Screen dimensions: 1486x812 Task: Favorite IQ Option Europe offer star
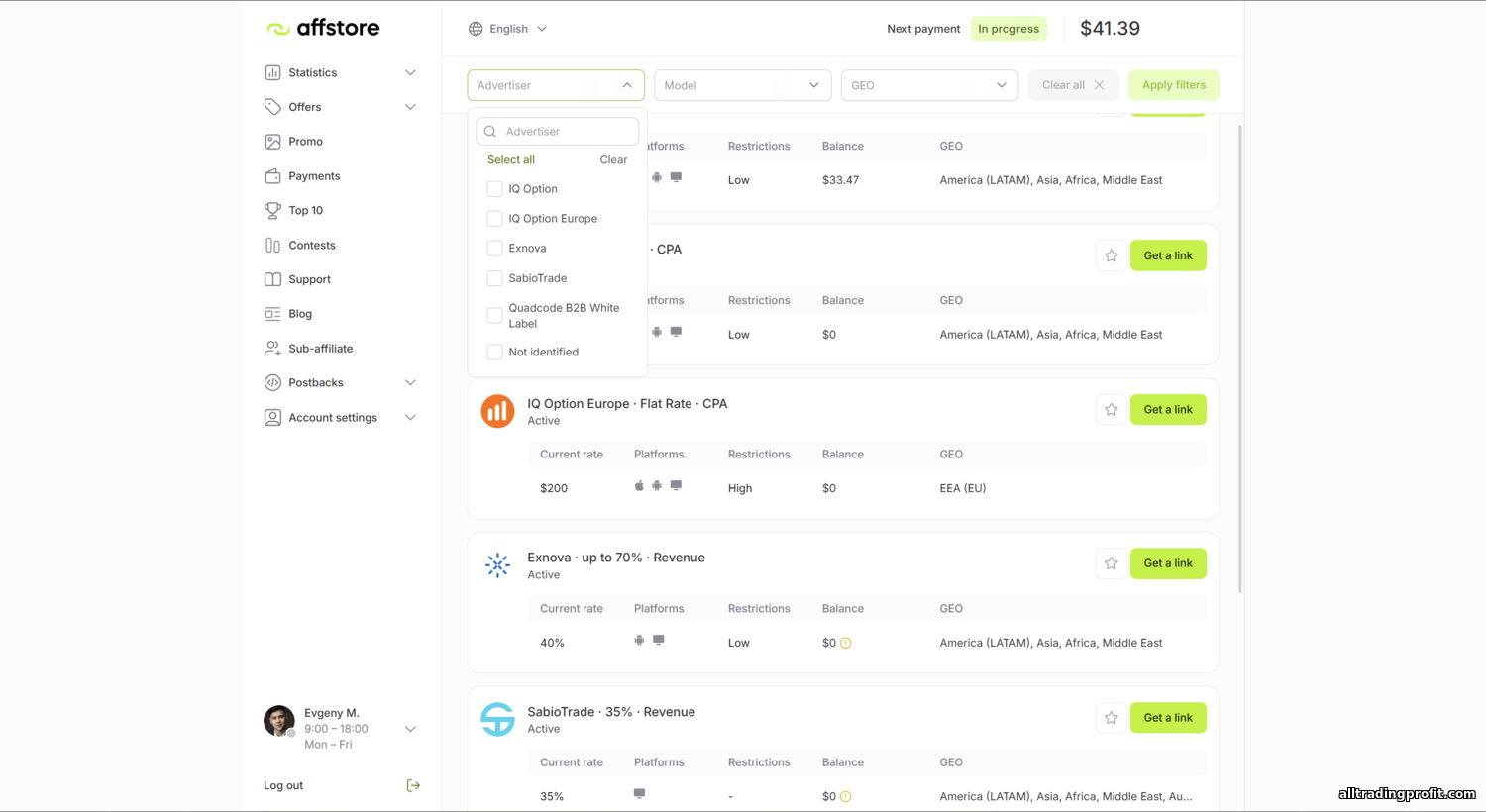coord(1111,410)
